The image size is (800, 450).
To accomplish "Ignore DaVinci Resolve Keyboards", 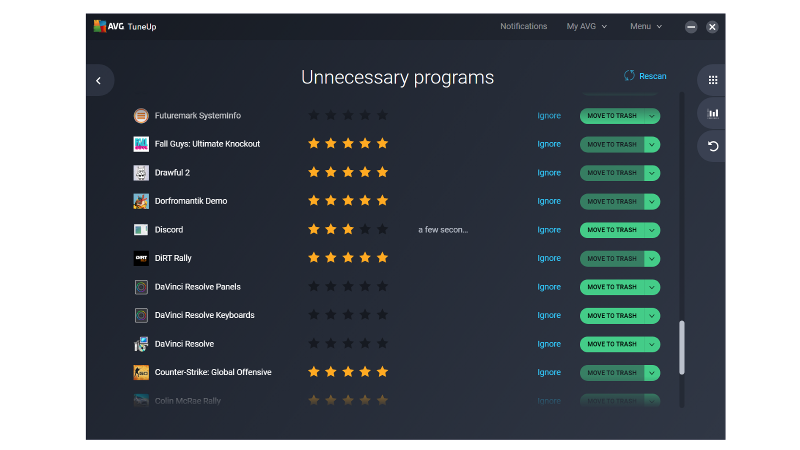I will tap(549, 315).
